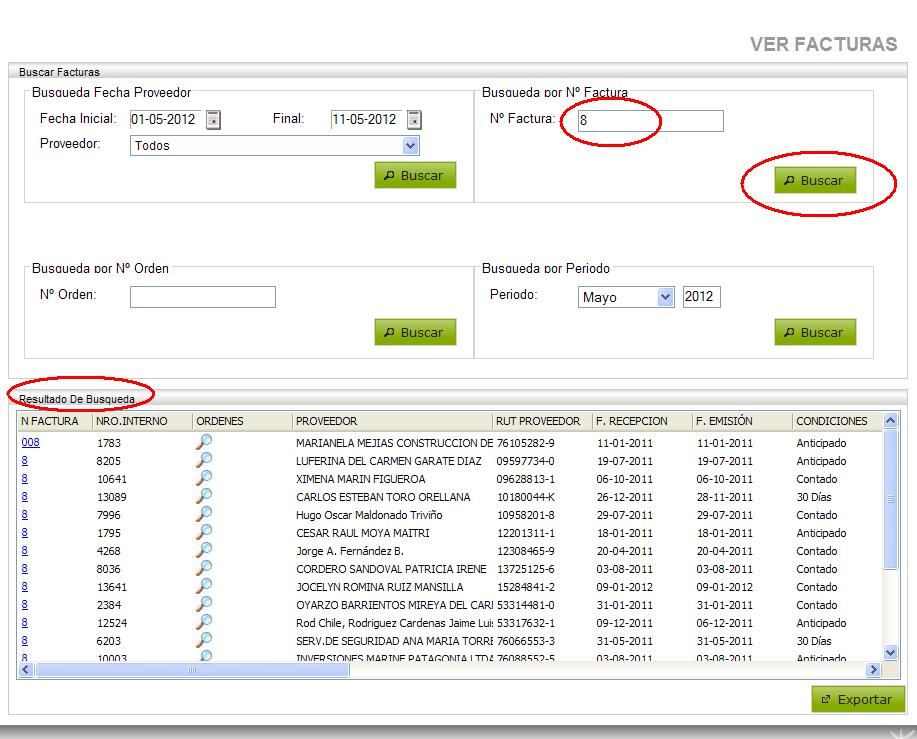Open invoice 8 of XIMENA MARIN FIGUEROA
Screen dimensions: 917x739
pos(25,479)
